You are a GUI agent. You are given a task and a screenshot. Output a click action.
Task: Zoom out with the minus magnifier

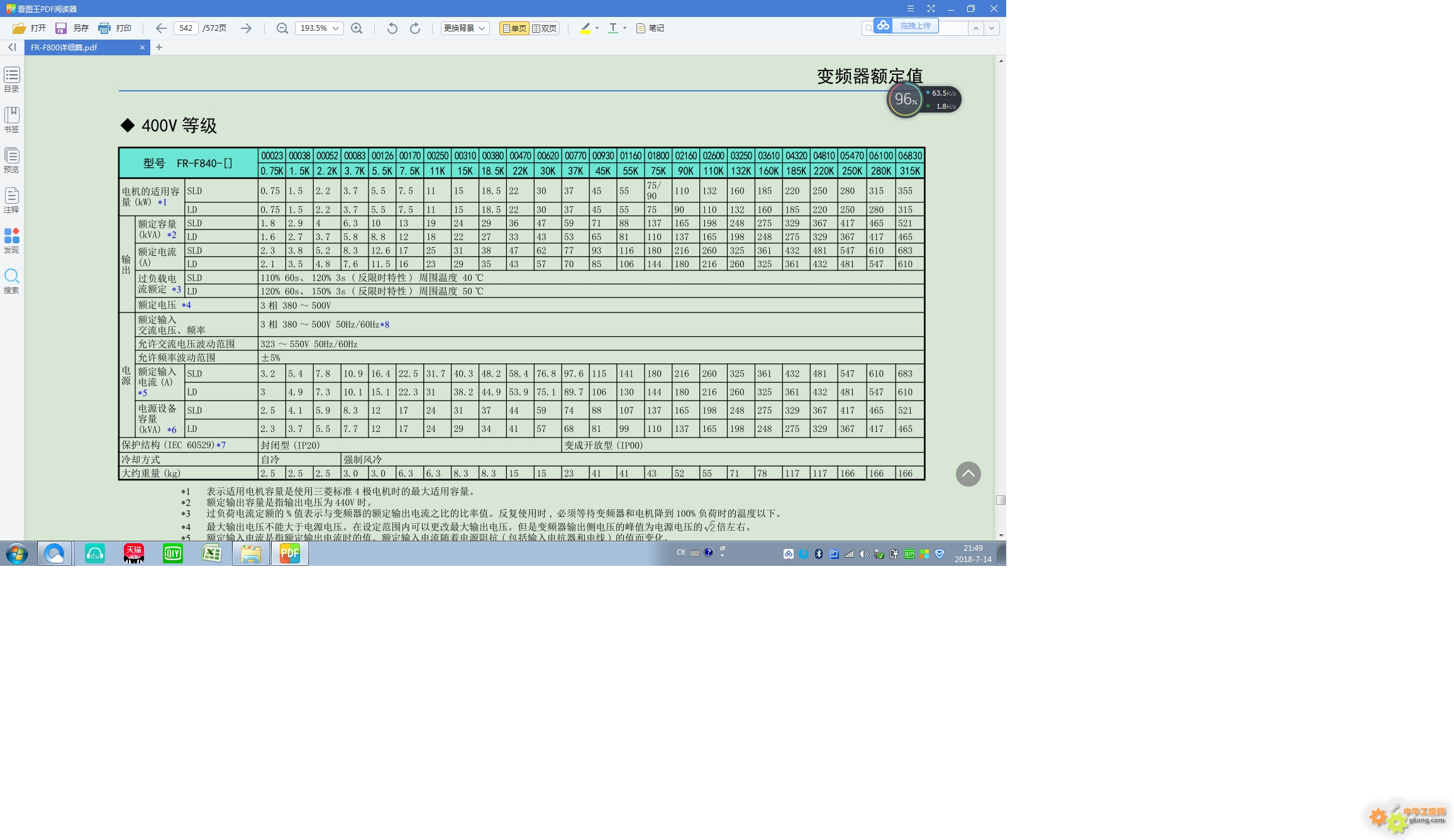point(282,28)
